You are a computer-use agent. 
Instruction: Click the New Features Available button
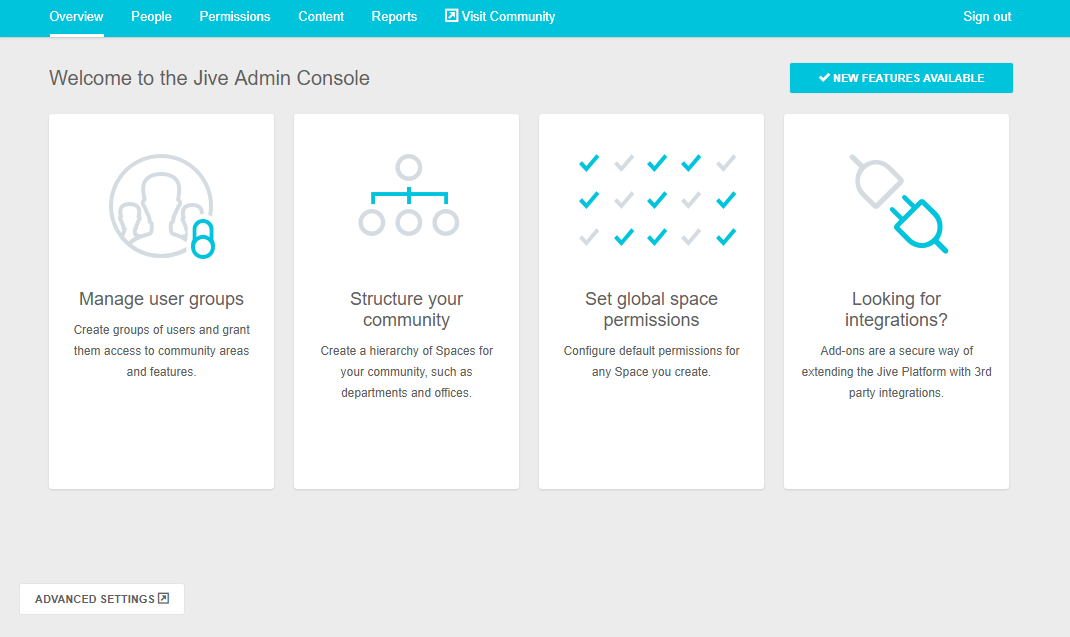click(901, 78)
